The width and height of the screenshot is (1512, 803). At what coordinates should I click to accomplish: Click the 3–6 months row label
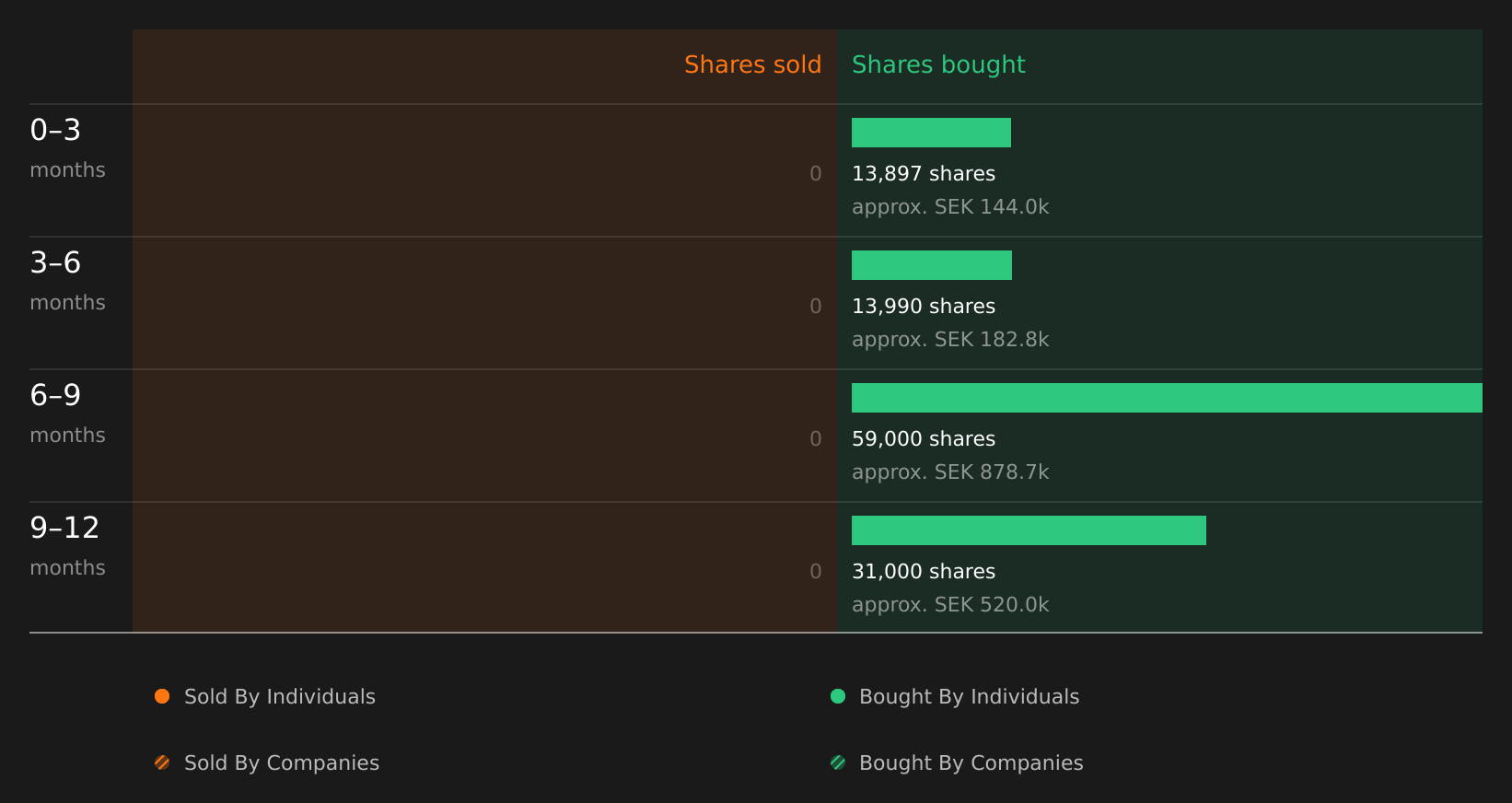67,281
